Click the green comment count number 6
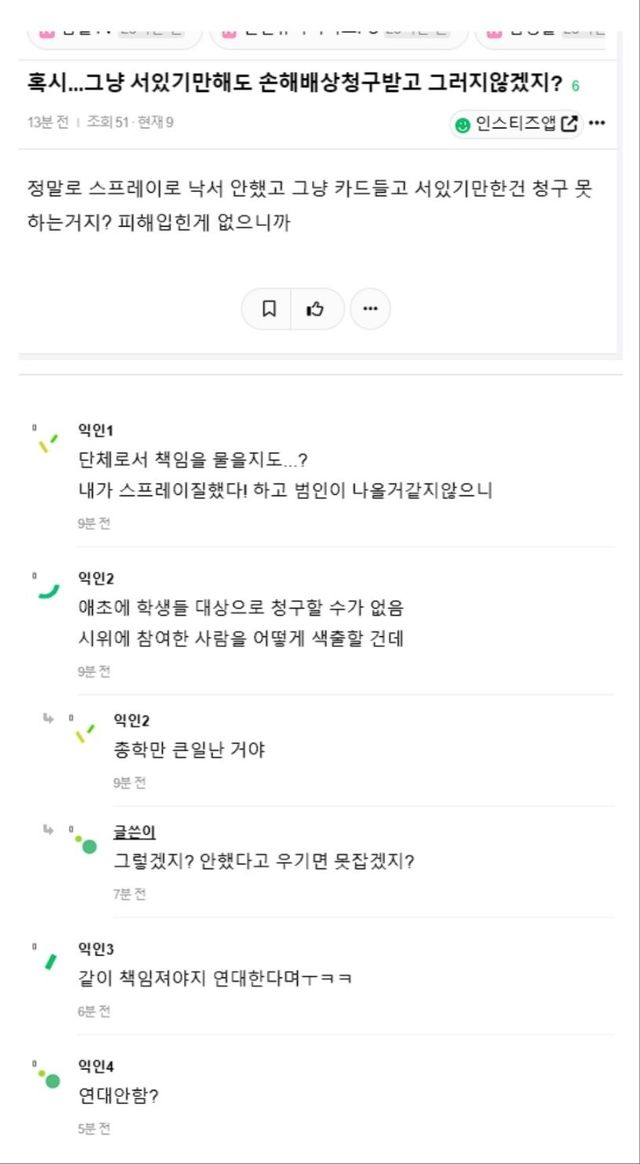This screenshot has height=1164, width=640. pos(575,86)
